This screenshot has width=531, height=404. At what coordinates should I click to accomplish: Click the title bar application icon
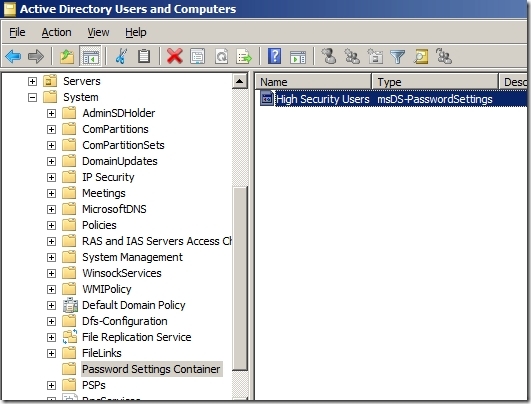pos(9,9)
